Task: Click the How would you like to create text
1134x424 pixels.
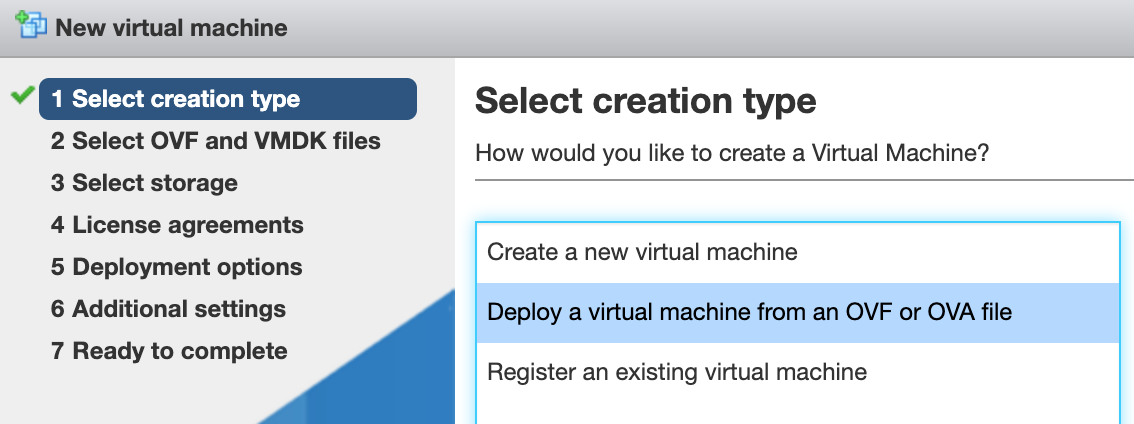Action: click(732, 153)
